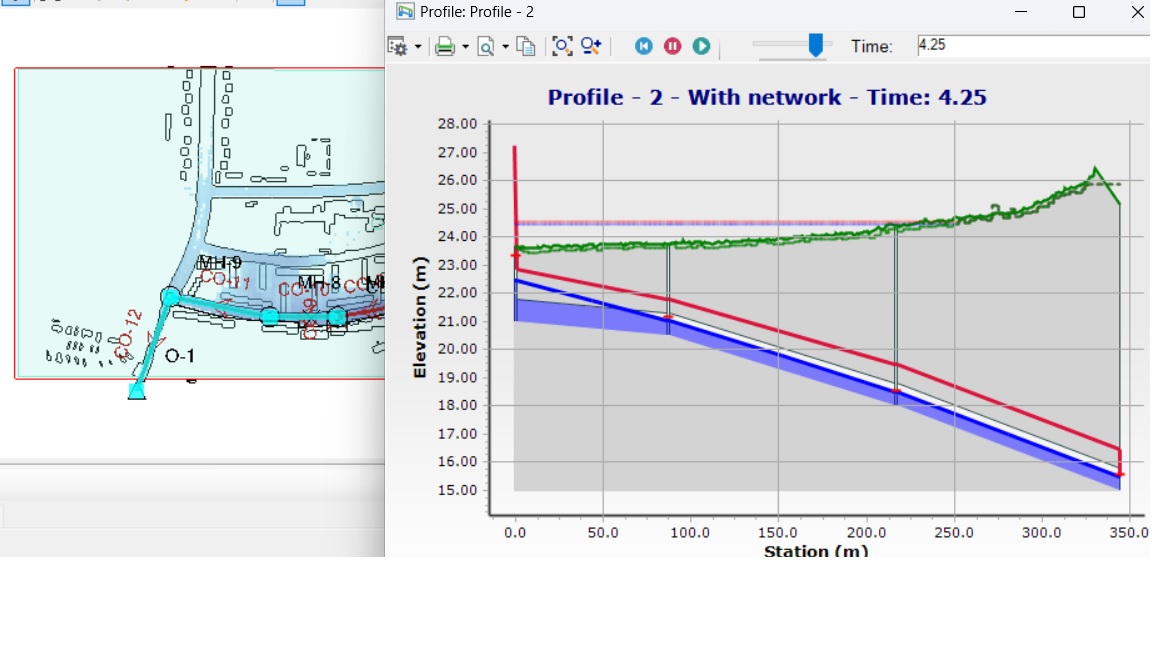Viewport: 1152px width, 648px height.
Task: Play the profile animation
Action: [x=702, y=46]
